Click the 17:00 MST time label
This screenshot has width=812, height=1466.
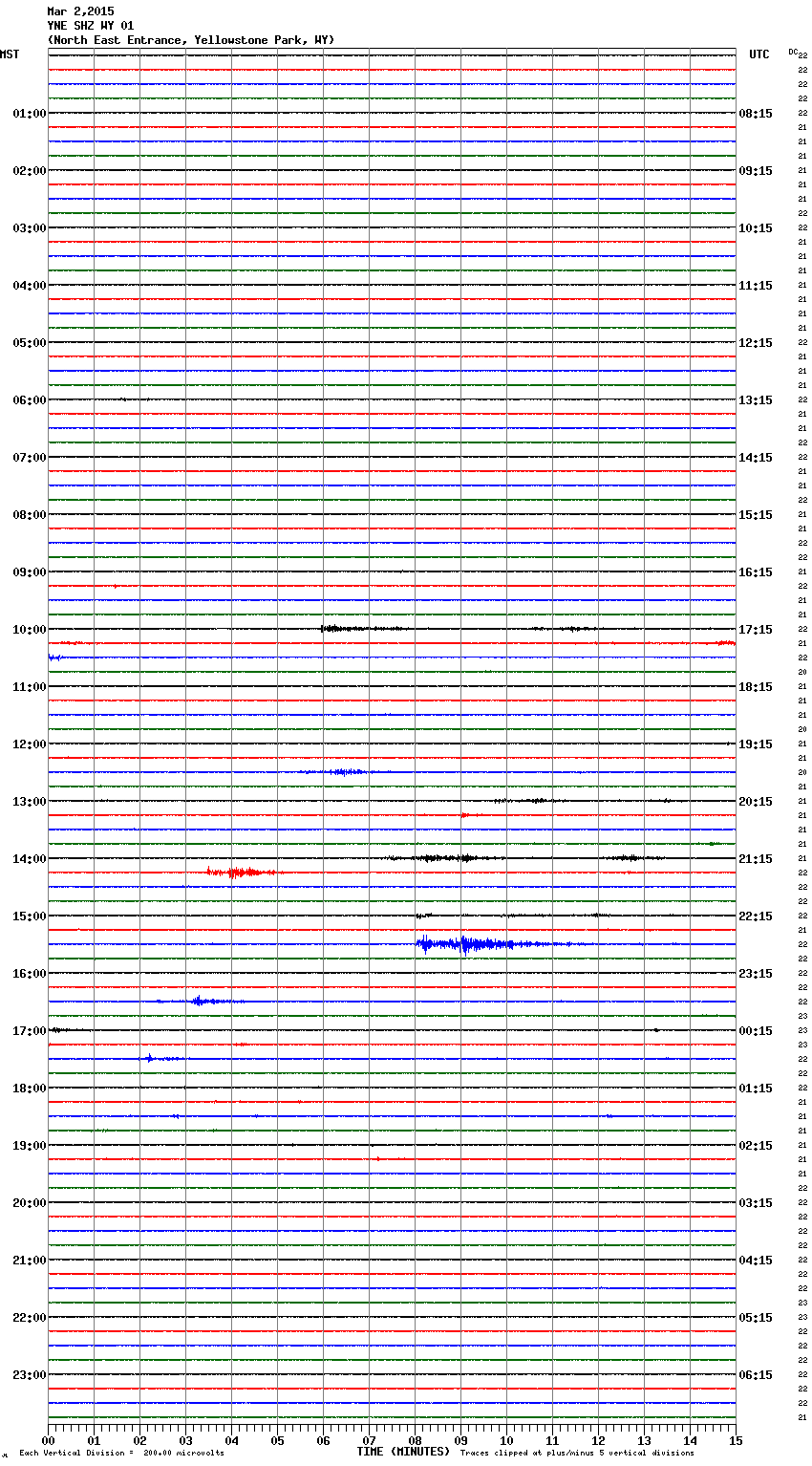pyautogui.click(x=30, y=1031)
